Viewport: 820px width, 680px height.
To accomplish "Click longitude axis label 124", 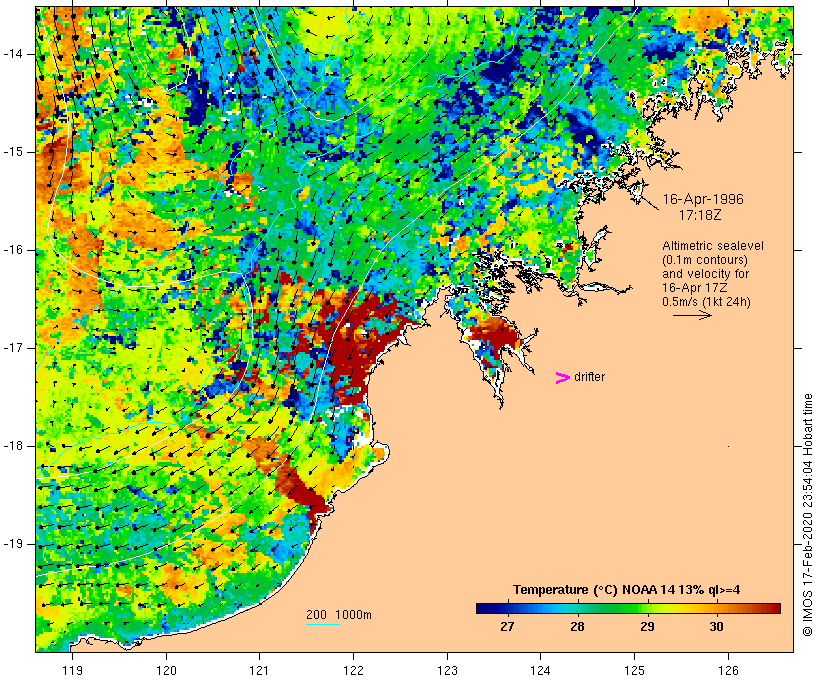I will point(540,670).
